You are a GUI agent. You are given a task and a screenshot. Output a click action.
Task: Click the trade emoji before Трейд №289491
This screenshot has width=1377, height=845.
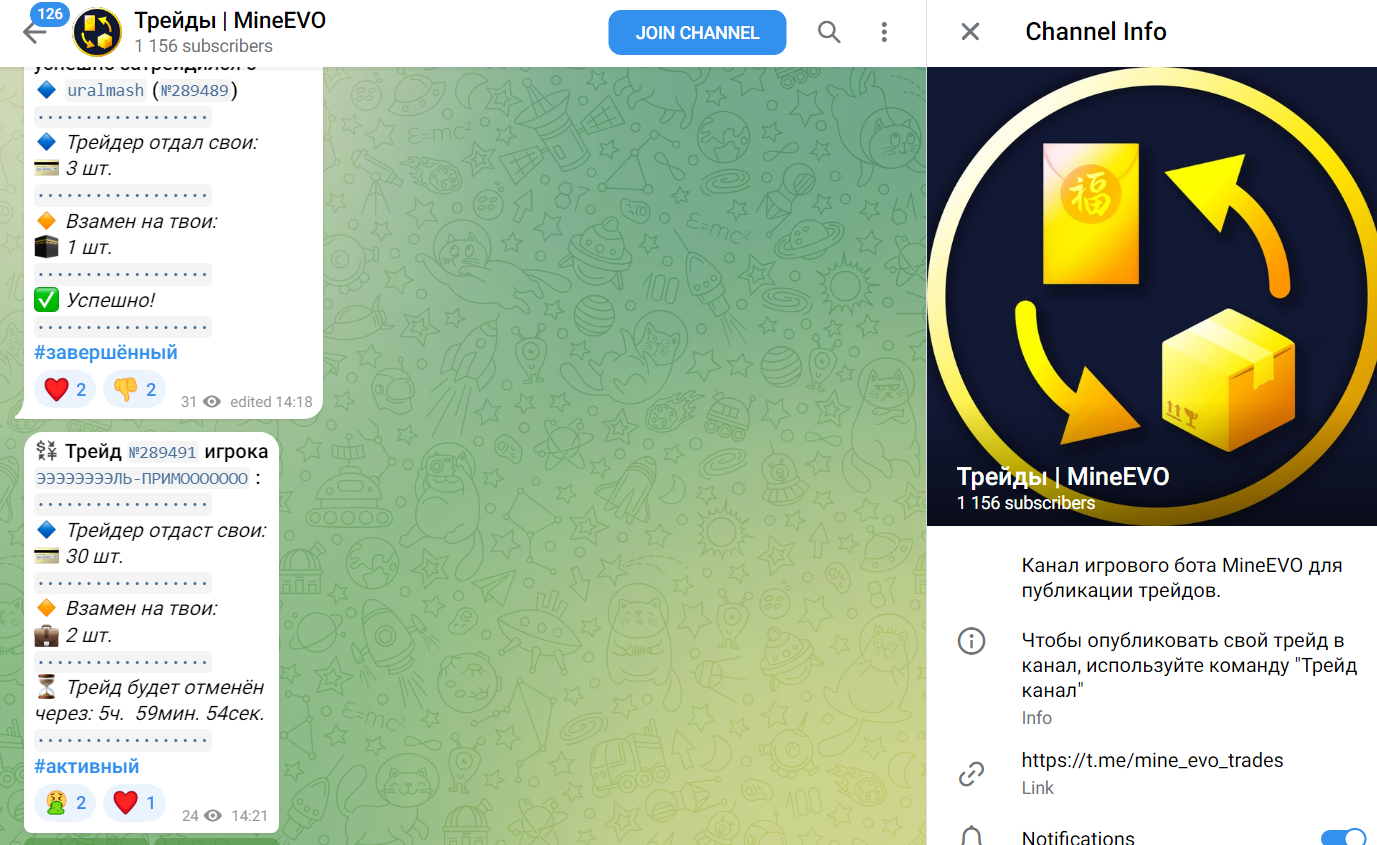(46, 451)
